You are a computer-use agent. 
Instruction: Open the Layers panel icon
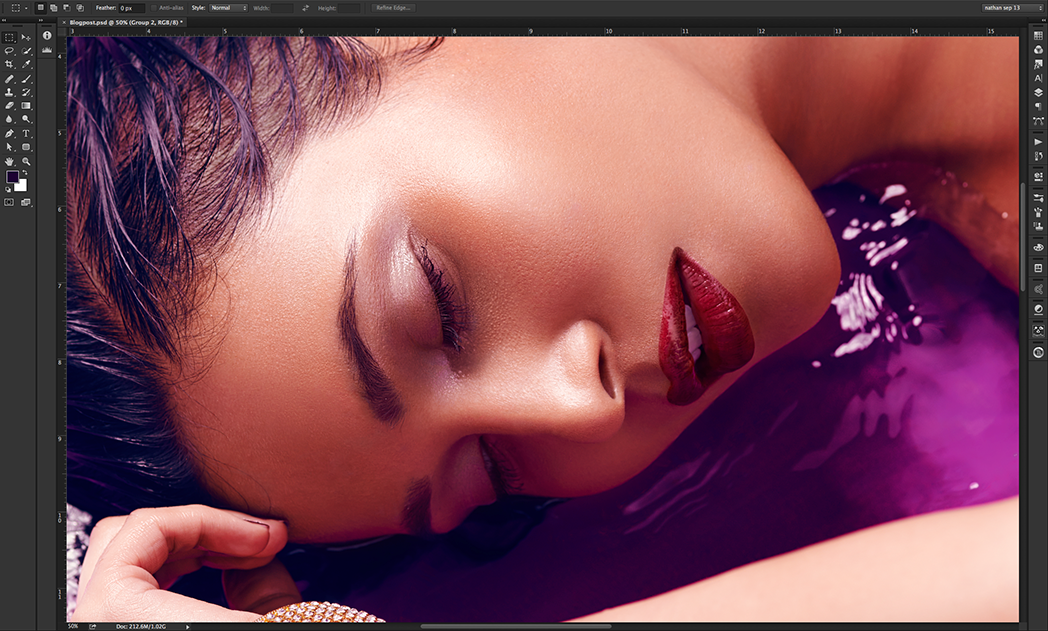tap(1038, 93)
